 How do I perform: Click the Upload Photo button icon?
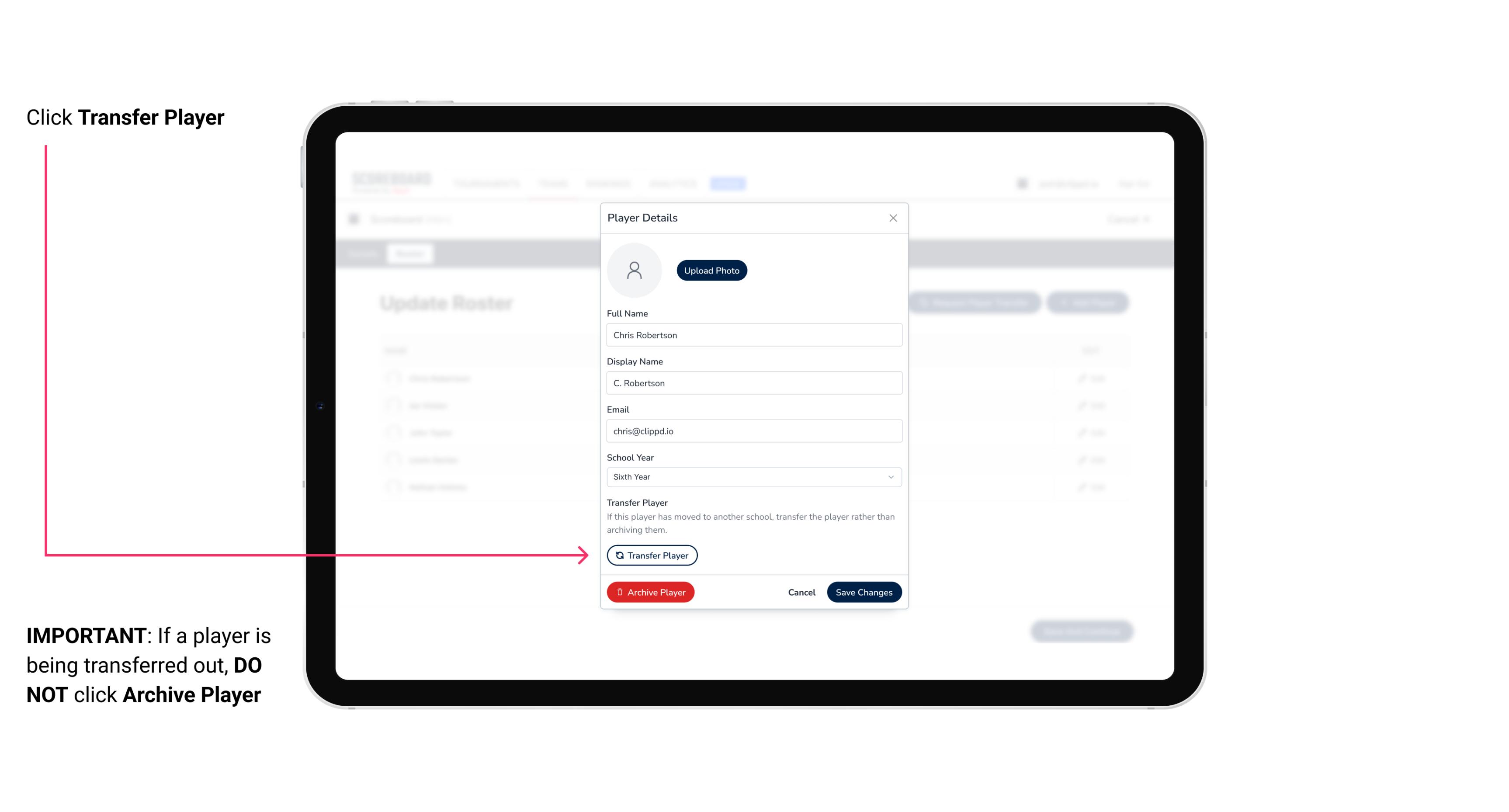[712, 270]
